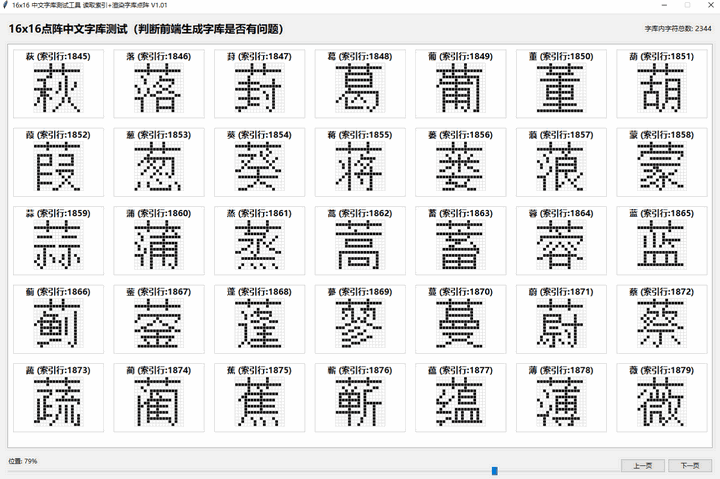Select the 位置: 79% status text

coord(23,461)
